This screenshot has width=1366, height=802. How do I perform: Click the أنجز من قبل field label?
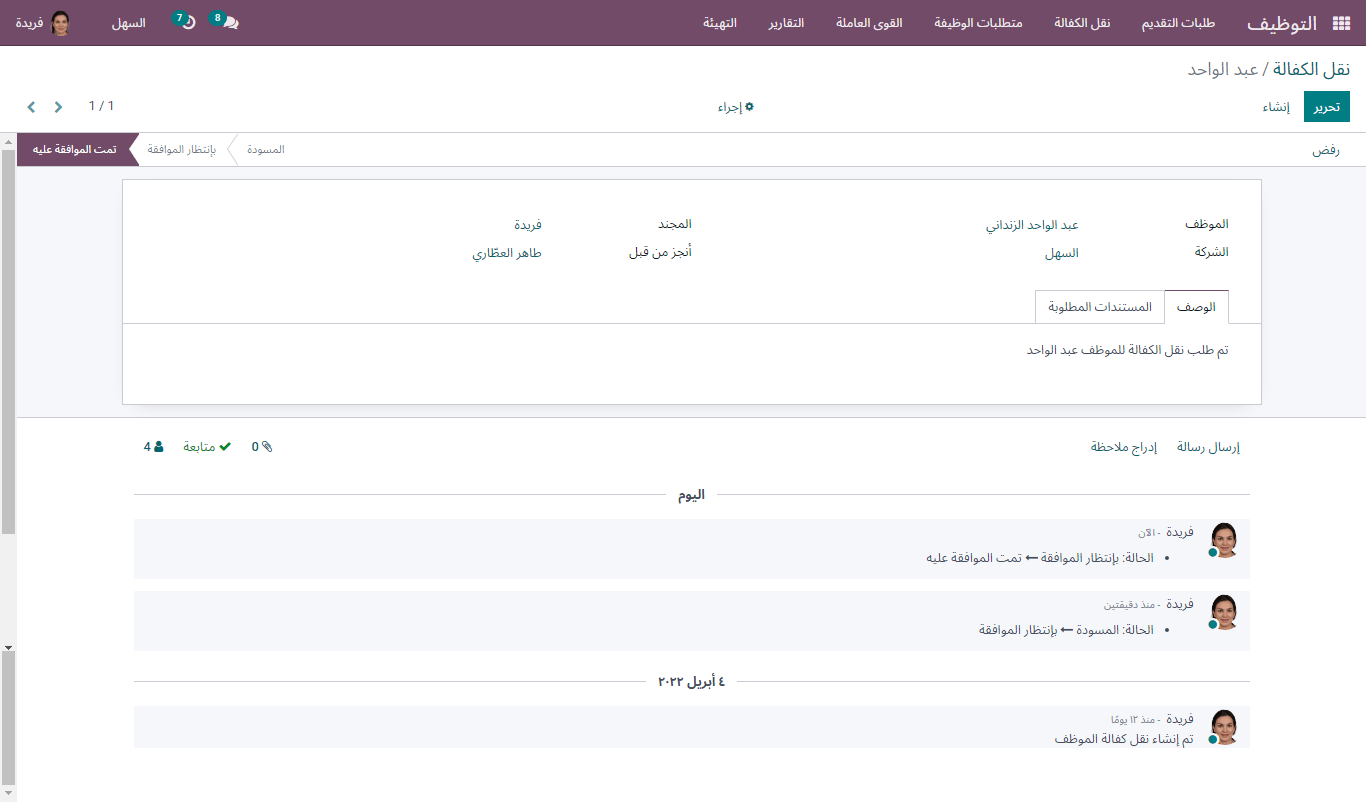coord(660,252)
